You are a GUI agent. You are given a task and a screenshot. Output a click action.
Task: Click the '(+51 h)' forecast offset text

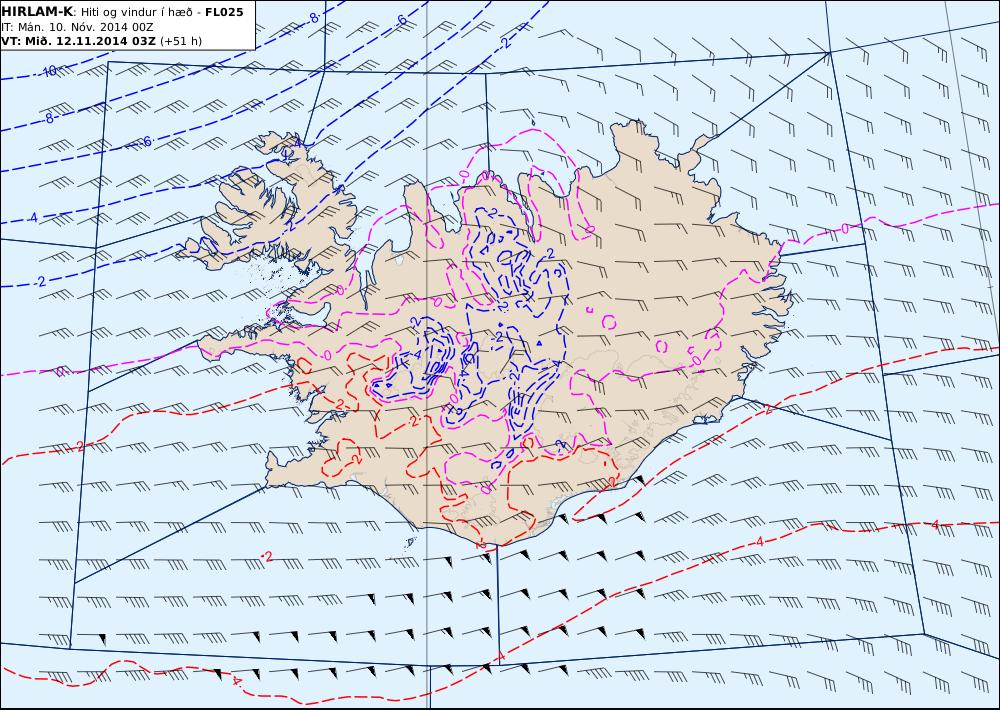coord(180,41)
